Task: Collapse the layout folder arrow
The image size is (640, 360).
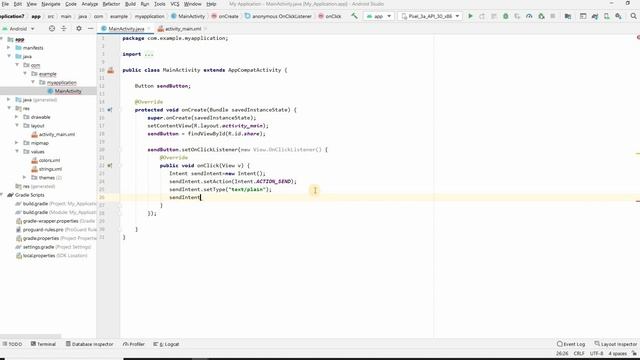Action: 17,126
